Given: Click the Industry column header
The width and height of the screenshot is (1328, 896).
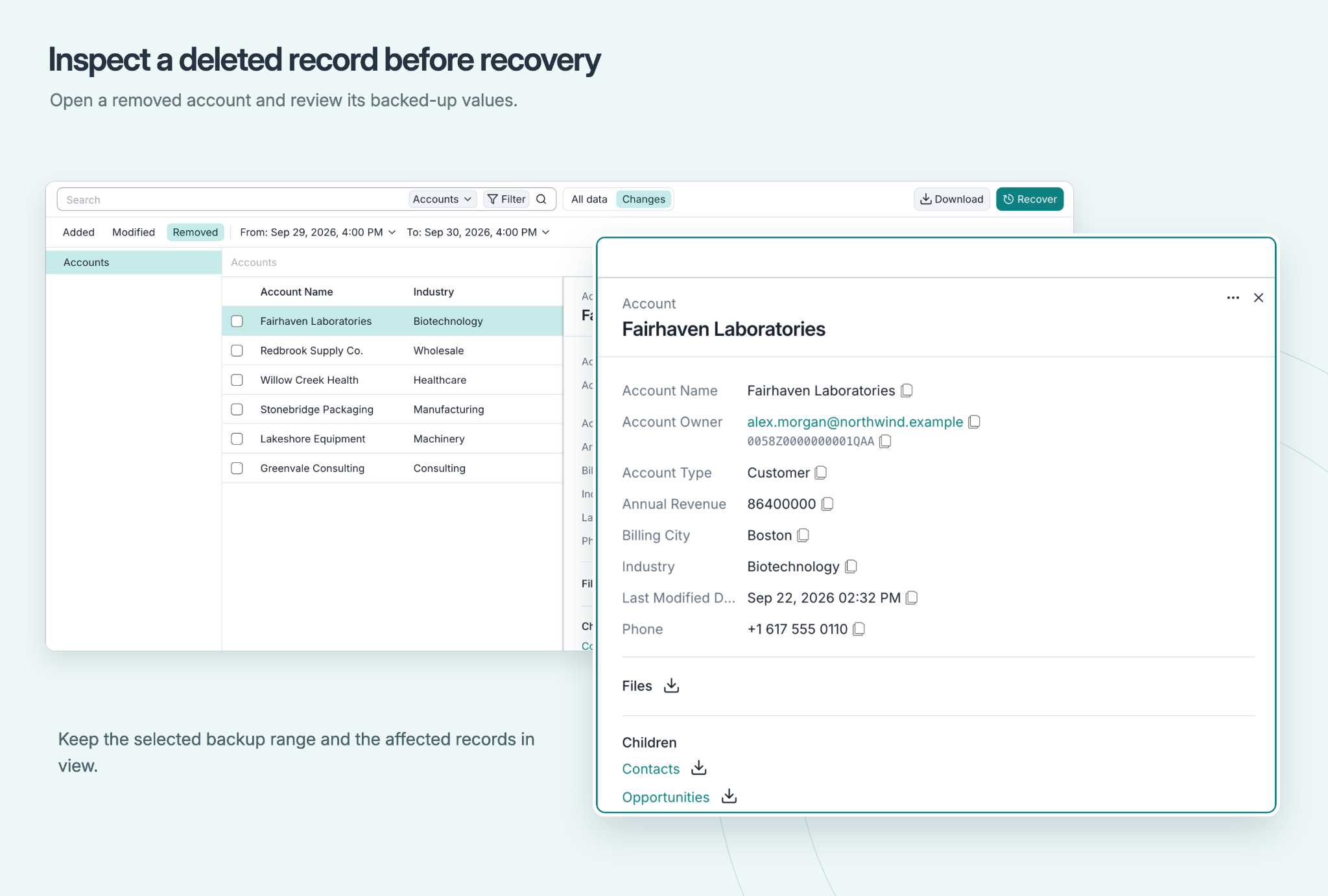Looking at the screenshot, I should point(434,292).
